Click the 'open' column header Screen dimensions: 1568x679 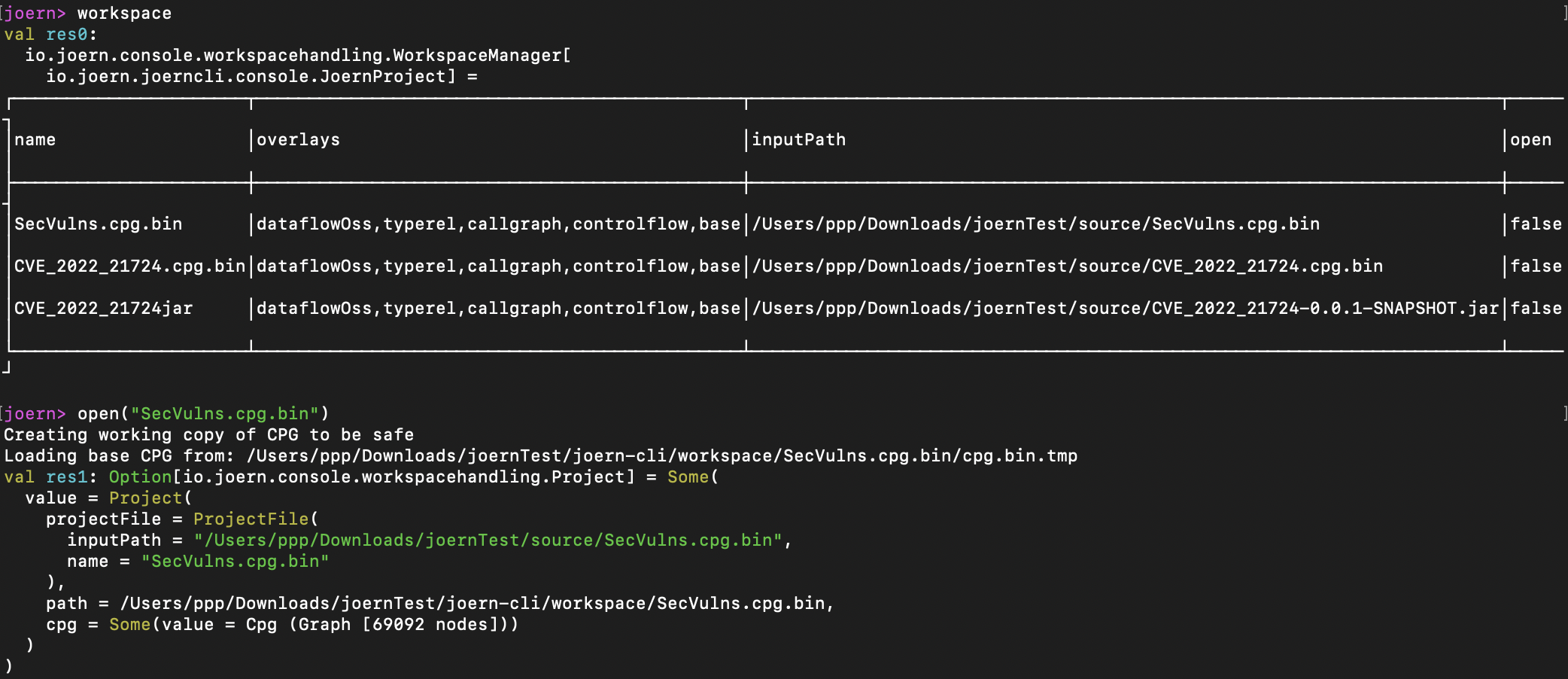tap(1530, 140)
